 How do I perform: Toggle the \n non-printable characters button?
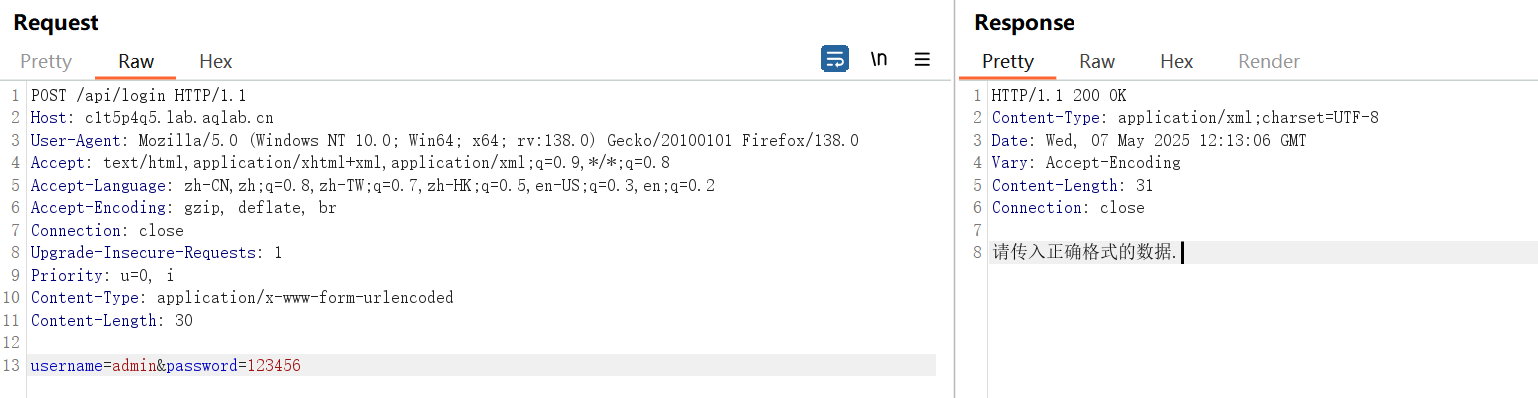click(878, 59)
